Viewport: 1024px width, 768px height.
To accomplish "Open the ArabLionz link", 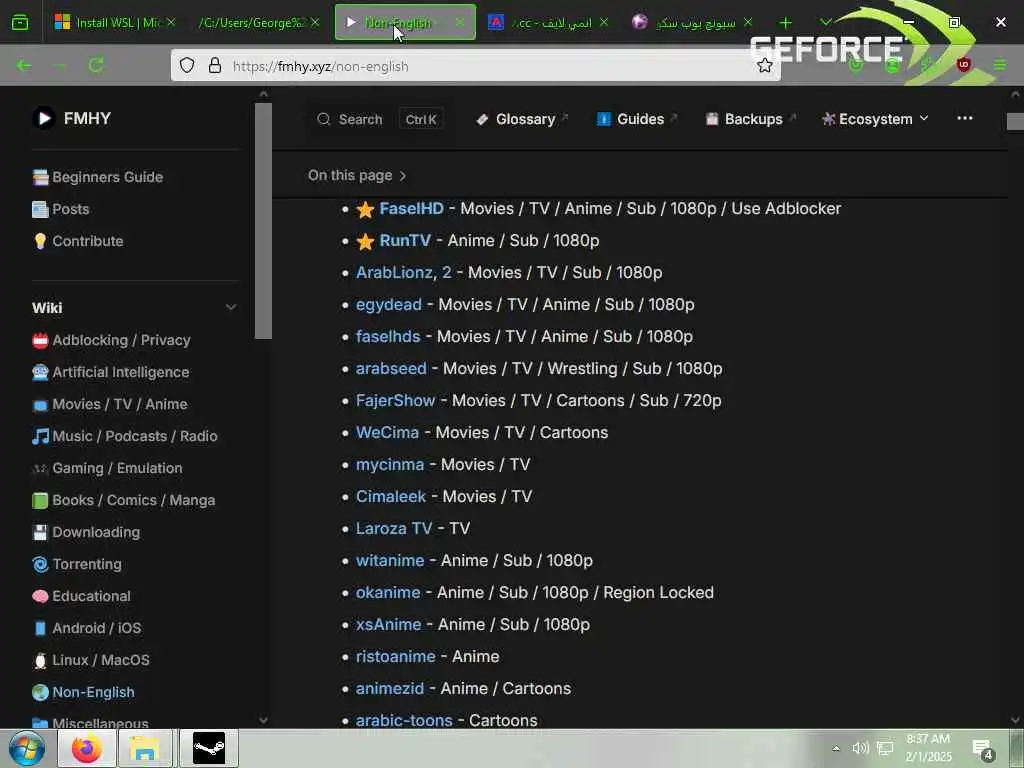I will 394,272.
